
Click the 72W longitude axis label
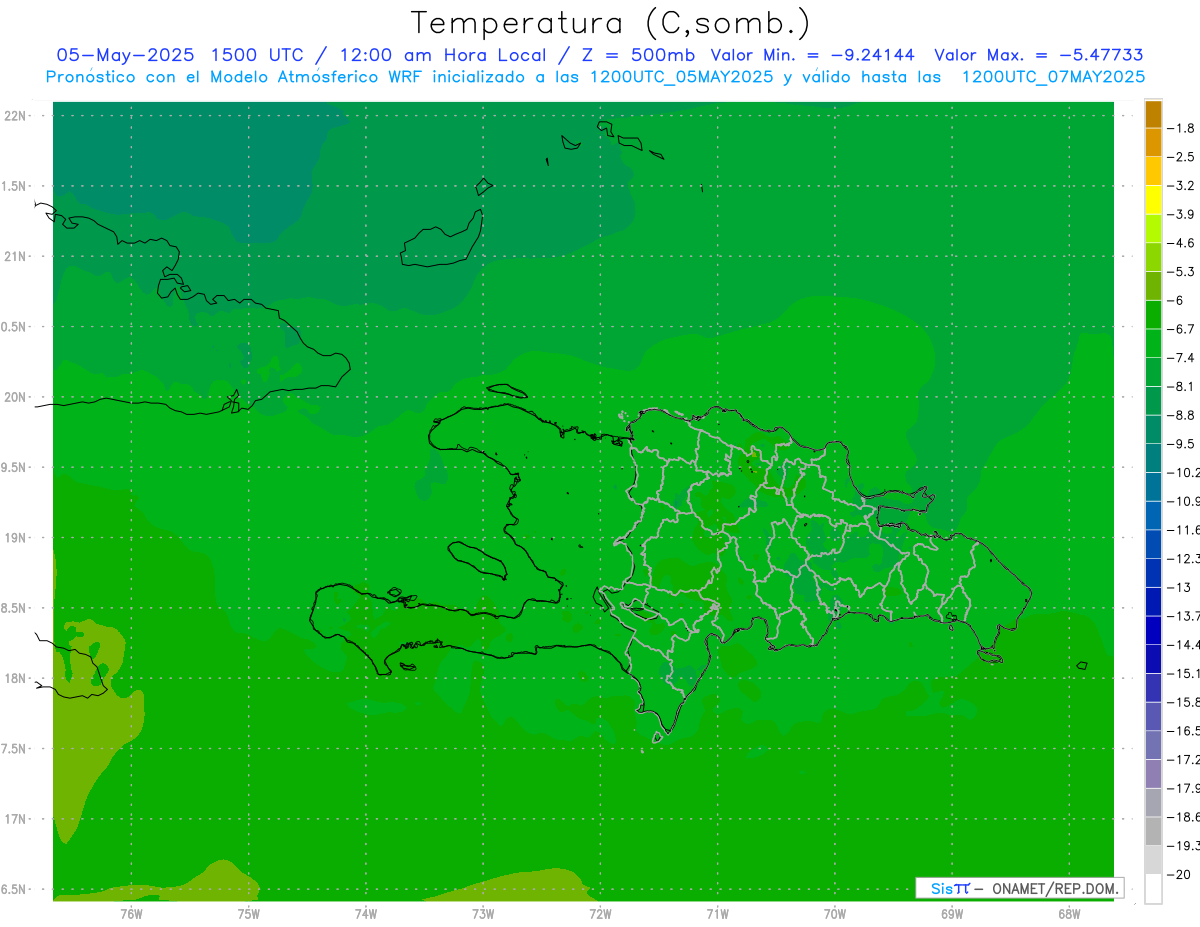[x=600, y=913]
